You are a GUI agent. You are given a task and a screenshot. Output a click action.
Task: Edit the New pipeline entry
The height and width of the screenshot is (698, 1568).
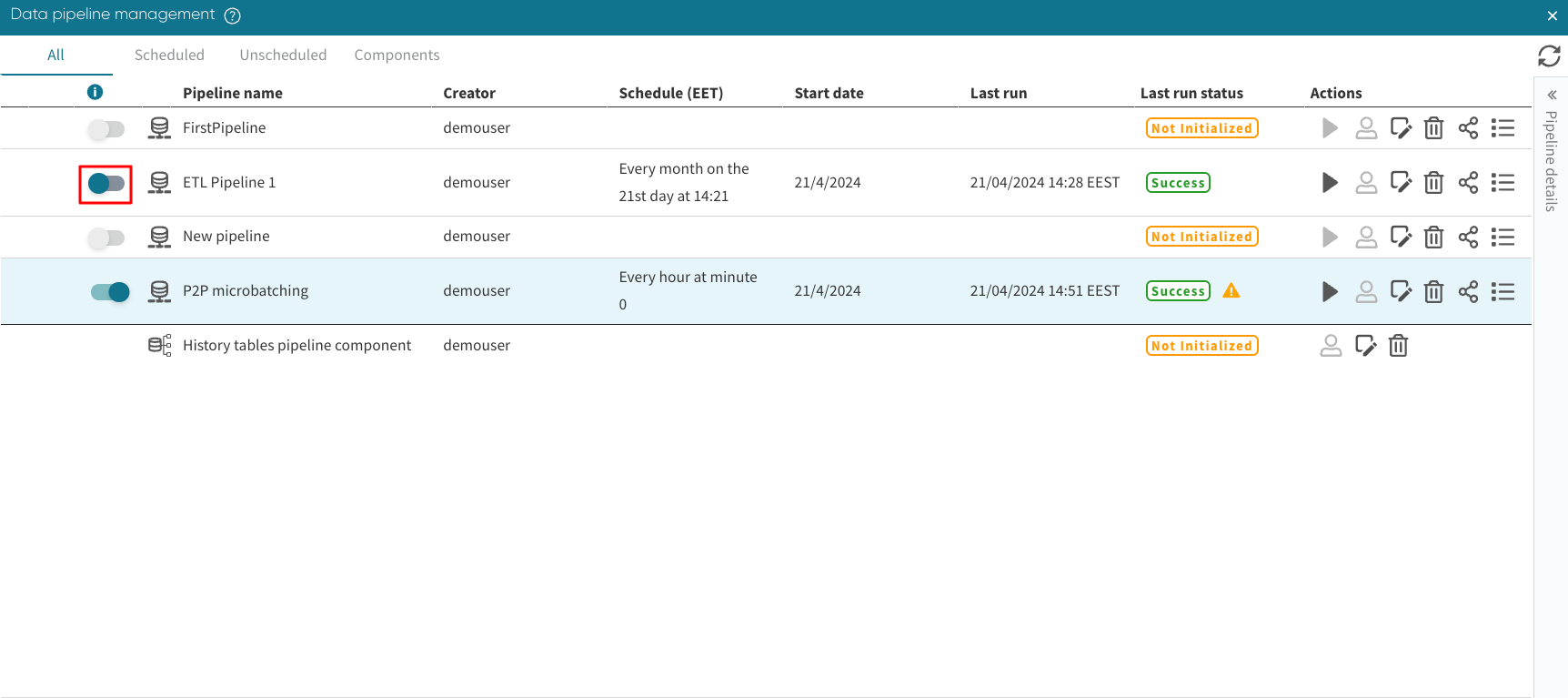coord(1401,237)
